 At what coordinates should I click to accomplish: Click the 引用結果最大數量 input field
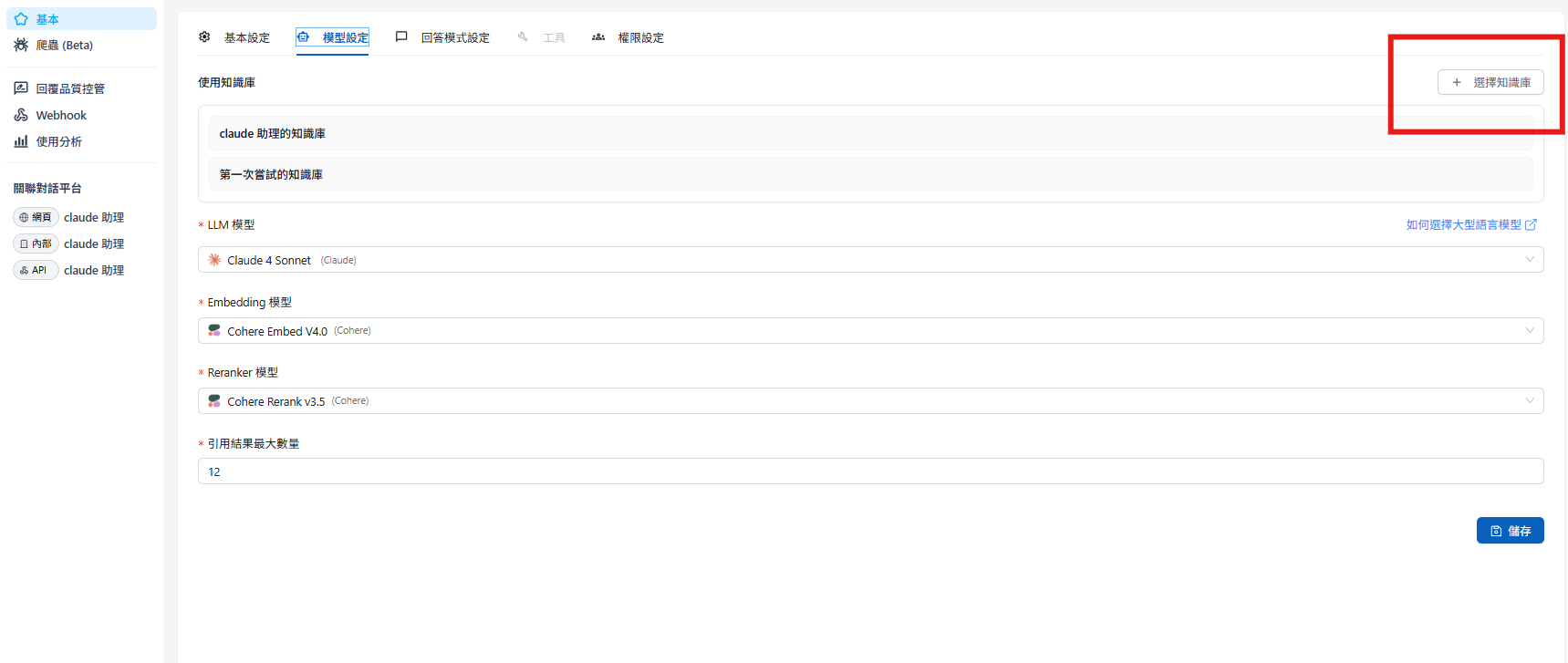click(x=870, y=471)
